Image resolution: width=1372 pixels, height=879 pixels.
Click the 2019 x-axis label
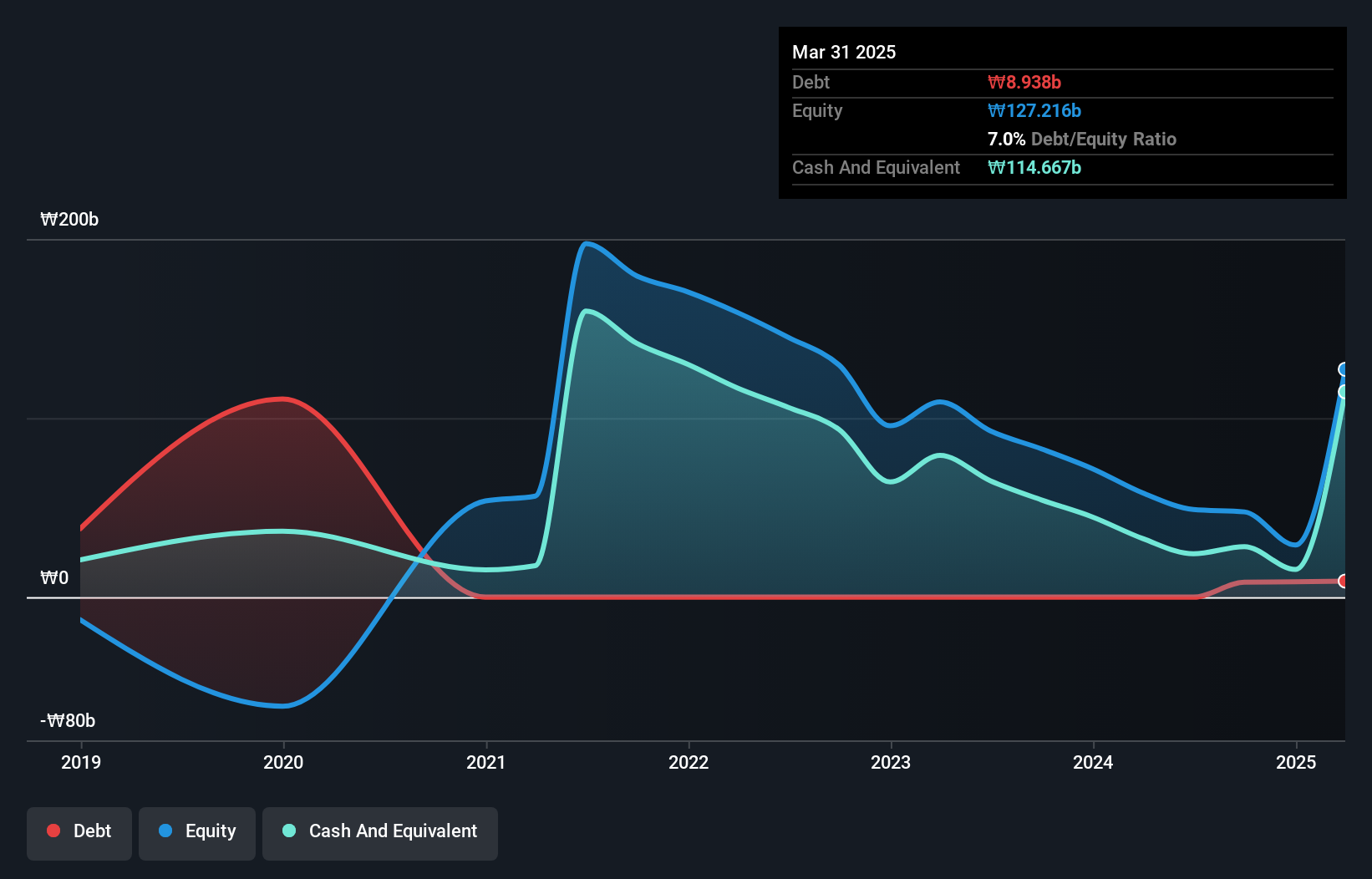(81, 762)
